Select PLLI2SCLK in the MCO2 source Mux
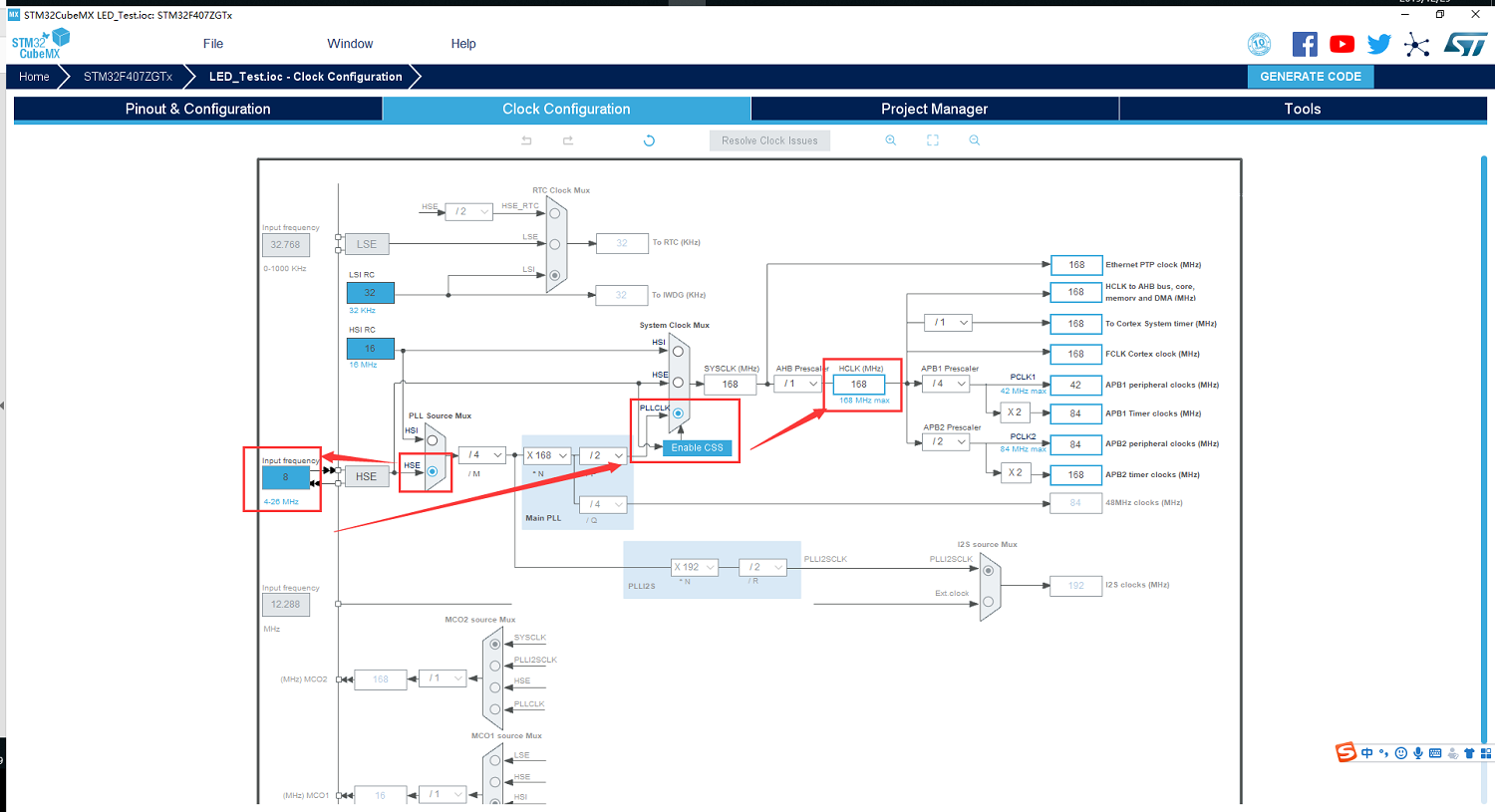 click(x=495, y=666)
